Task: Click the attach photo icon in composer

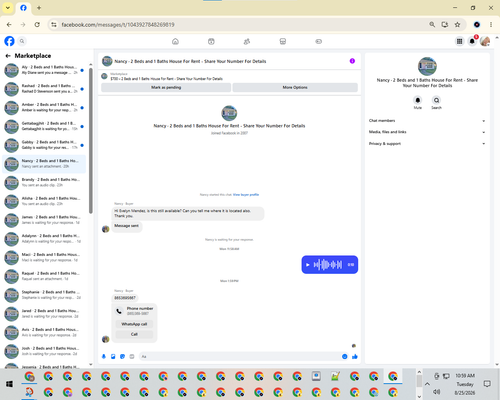Action: point(113,357)
